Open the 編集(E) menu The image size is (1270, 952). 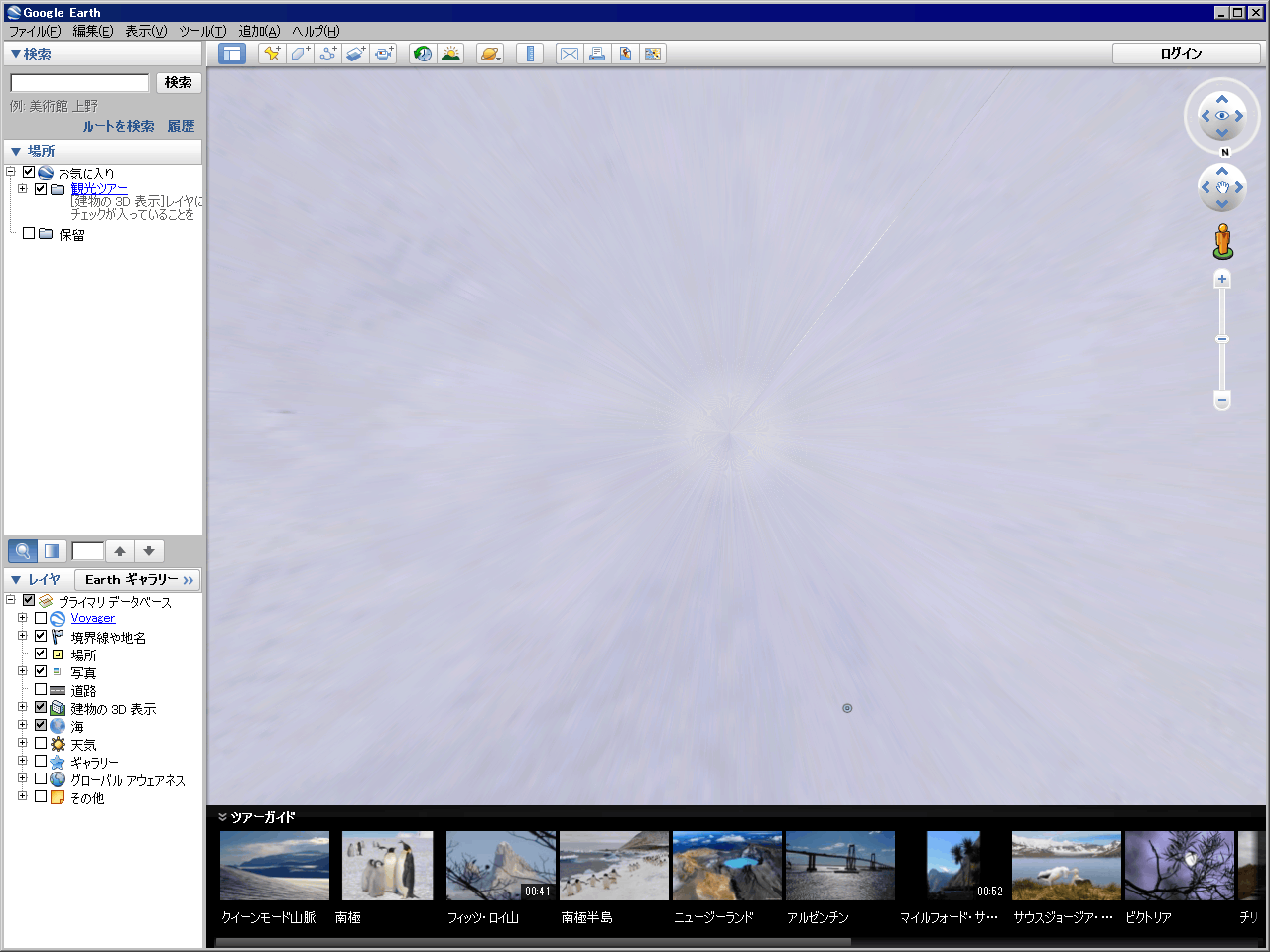[x=93, y=31]
